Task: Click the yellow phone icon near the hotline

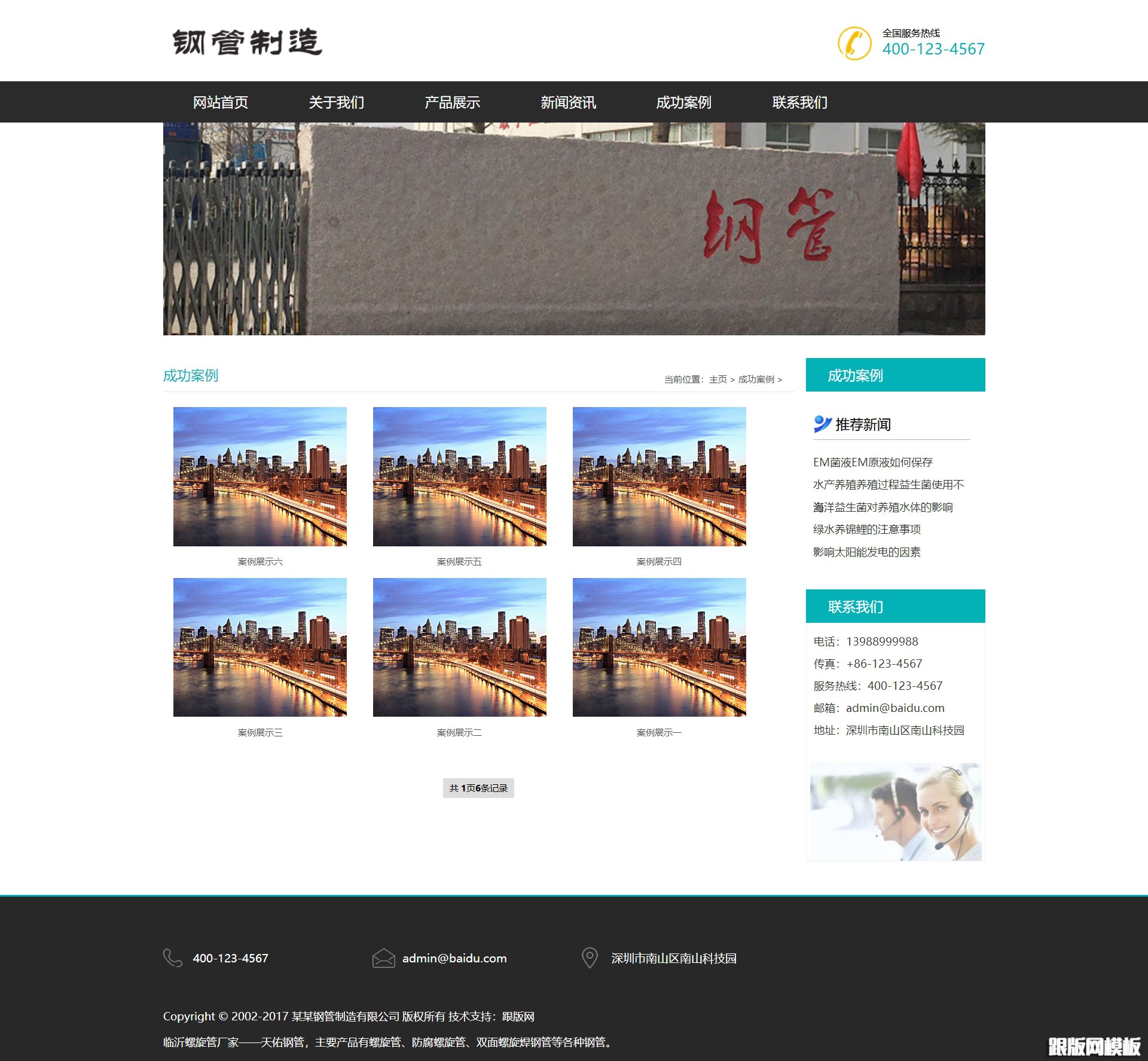Action: click(856, 41)
